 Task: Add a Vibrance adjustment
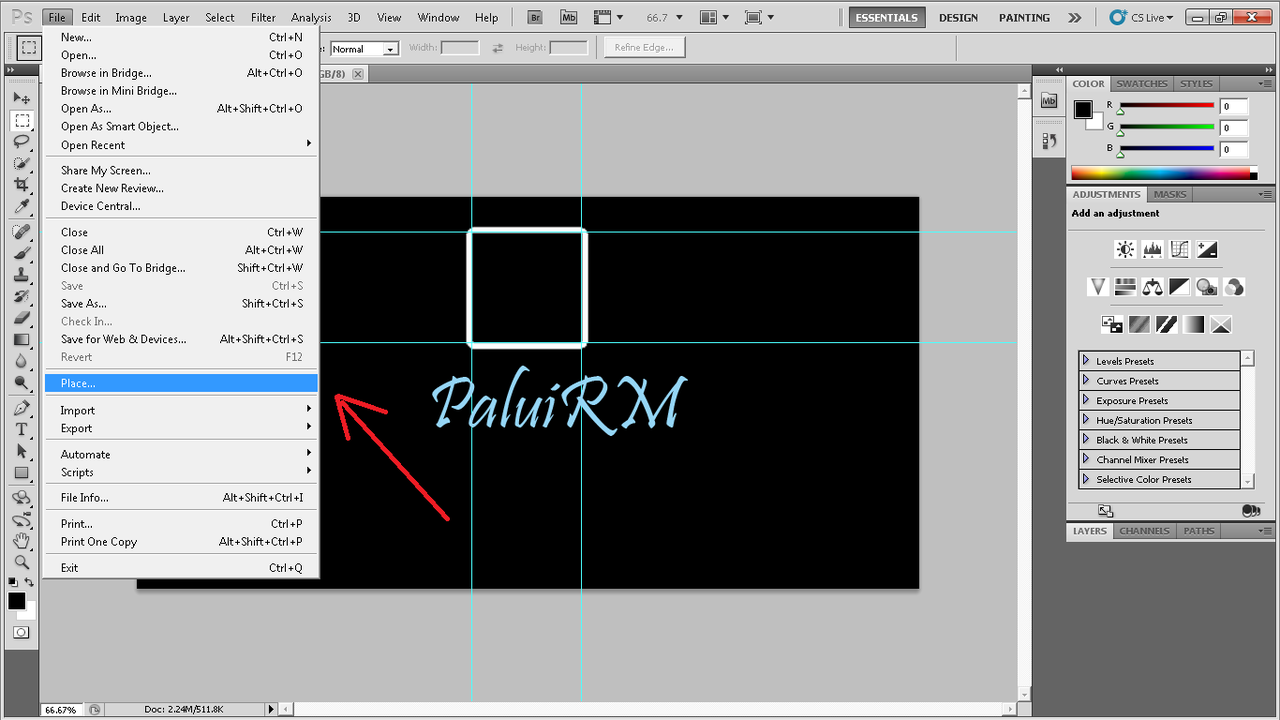coord(1098,287)
